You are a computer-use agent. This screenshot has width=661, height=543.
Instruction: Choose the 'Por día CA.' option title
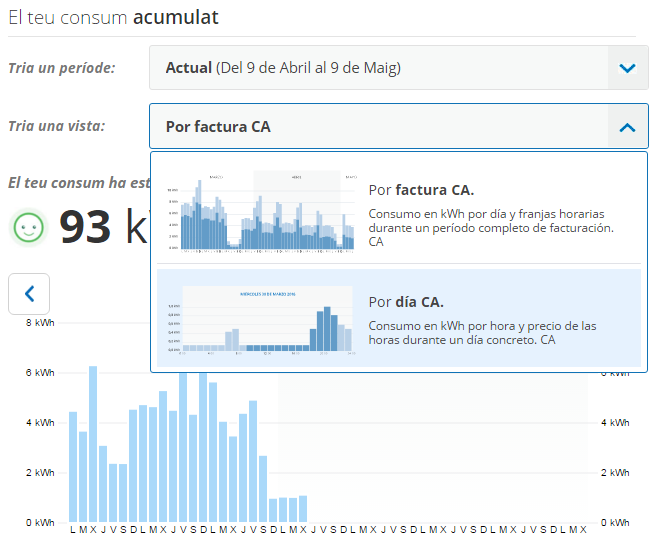406,301
